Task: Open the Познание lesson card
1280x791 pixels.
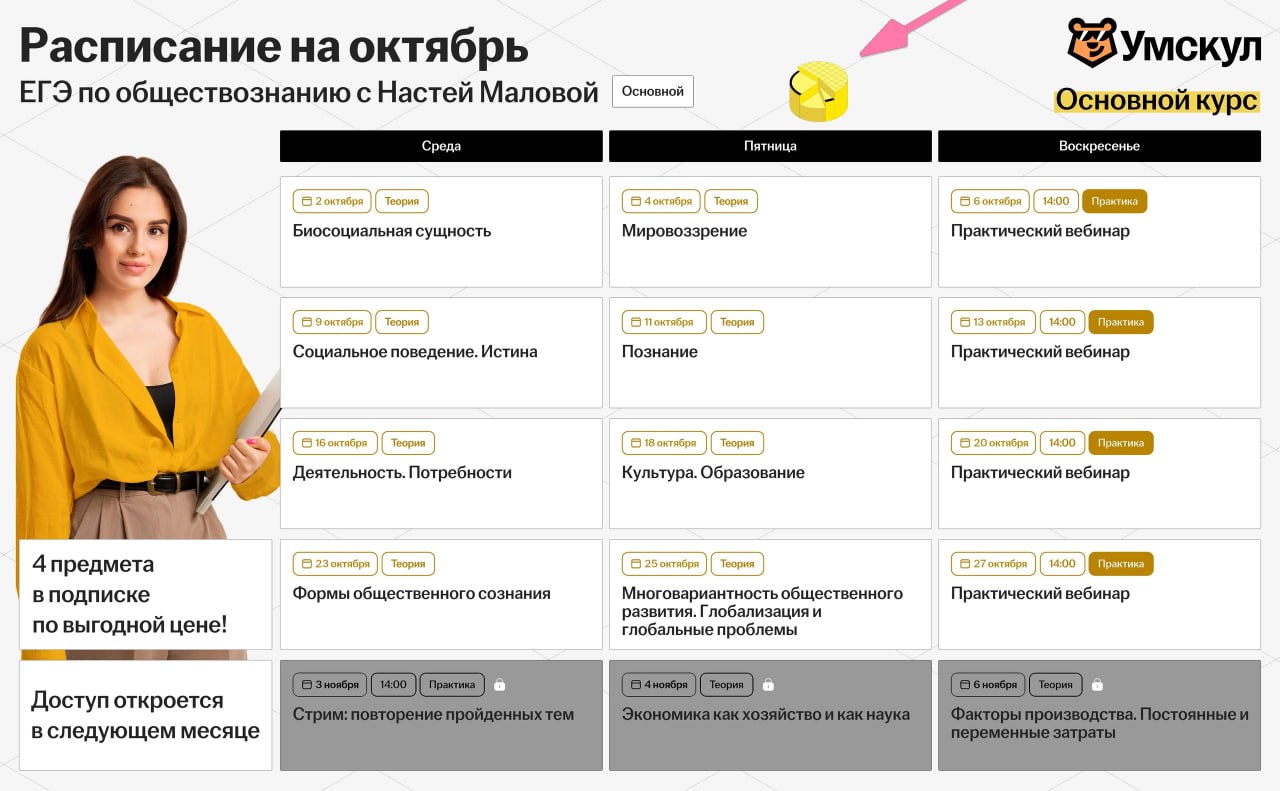Action: 770,352
